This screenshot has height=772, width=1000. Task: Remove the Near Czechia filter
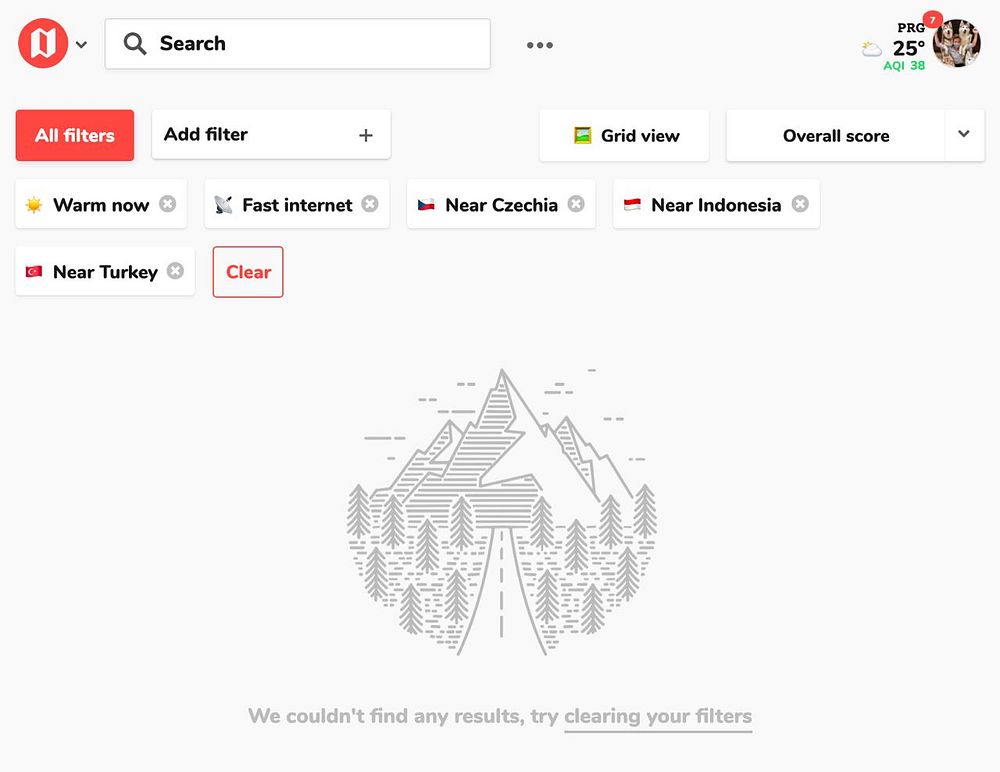576,204
